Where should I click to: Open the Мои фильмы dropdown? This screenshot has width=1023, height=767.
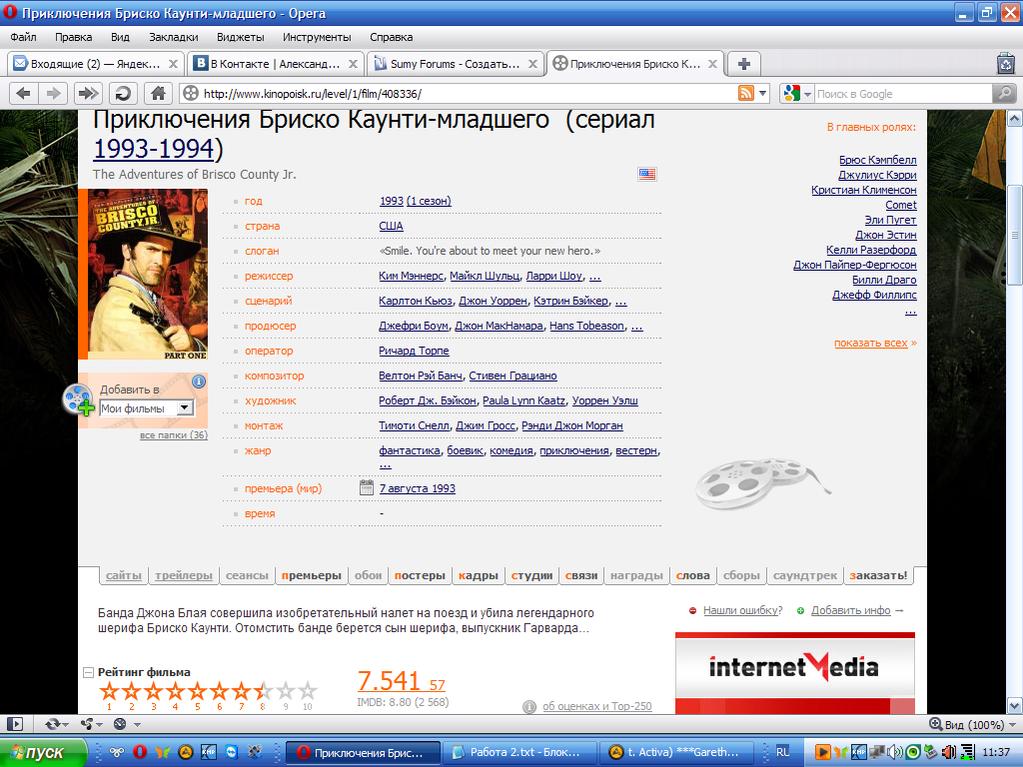click(x=184, y=408)
